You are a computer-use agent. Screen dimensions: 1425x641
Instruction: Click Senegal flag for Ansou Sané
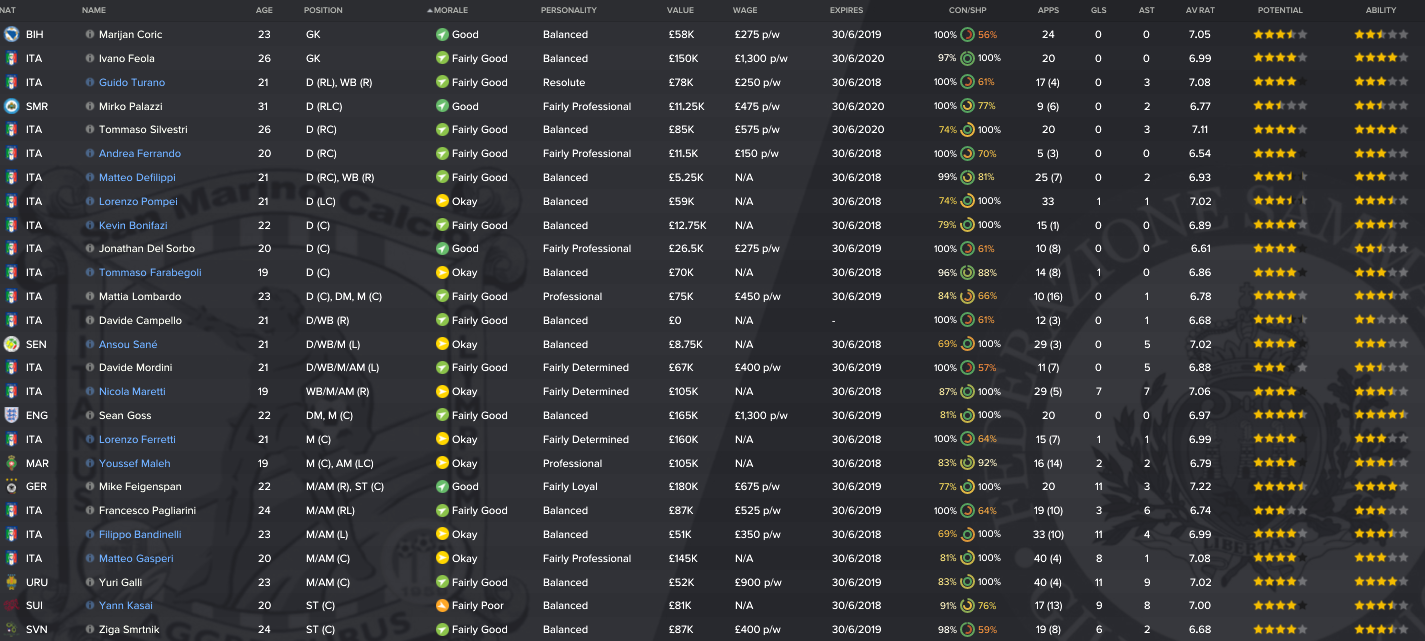coord(11,344)
